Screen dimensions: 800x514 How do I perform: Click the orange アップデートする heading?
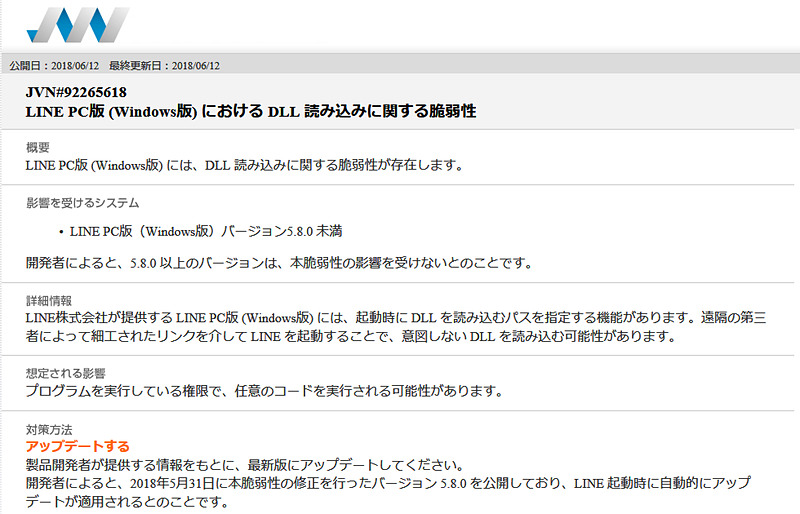tap(78, 447)
